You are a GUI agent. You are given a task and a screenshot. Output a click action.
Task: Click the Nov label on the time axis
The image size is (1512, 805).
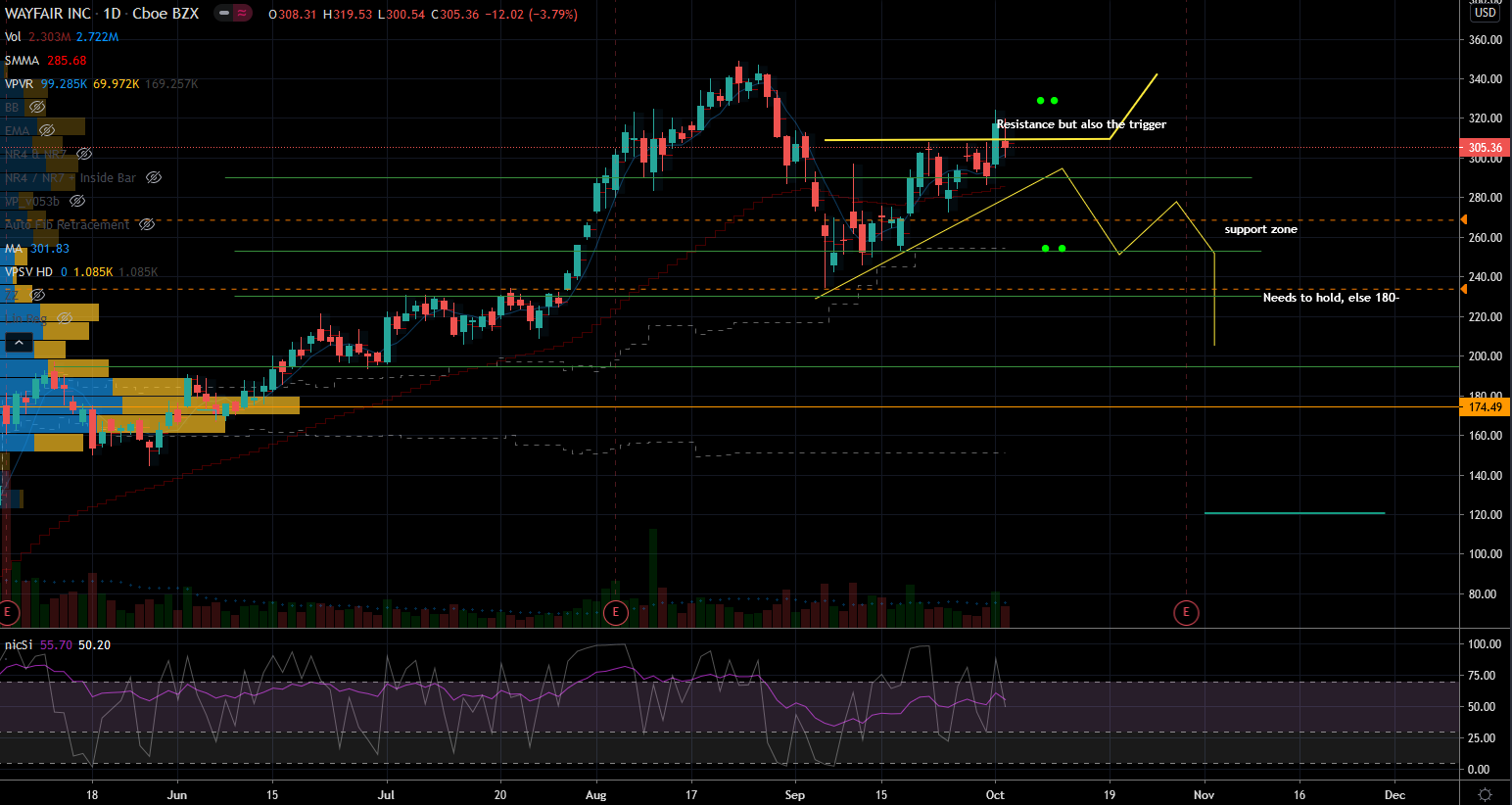(1204, 794)
